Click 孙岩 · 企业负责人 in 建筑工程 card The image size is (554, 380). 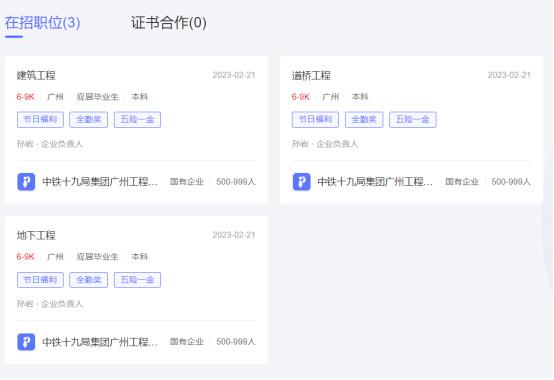click(x=50, y=144)
